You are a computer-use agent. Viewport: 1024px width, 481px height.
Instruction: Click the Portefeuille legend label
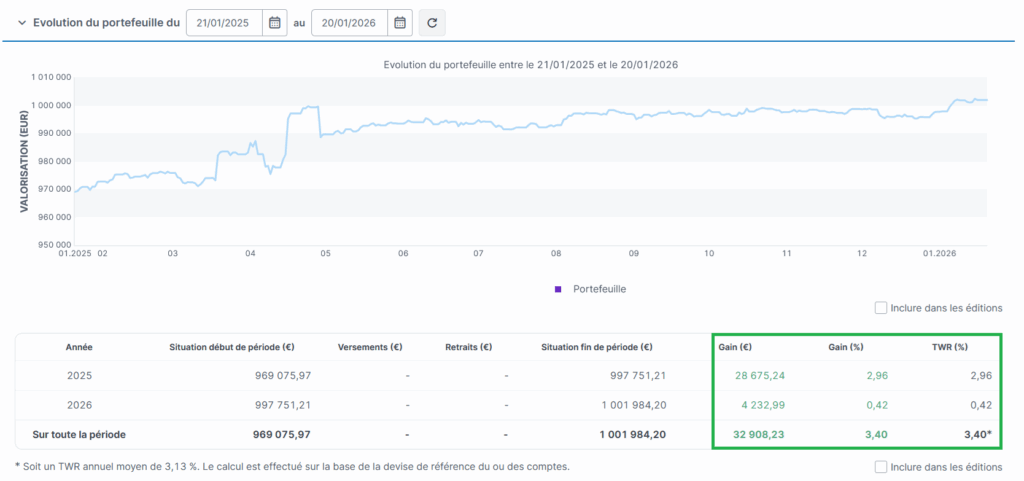click(600, 289)
